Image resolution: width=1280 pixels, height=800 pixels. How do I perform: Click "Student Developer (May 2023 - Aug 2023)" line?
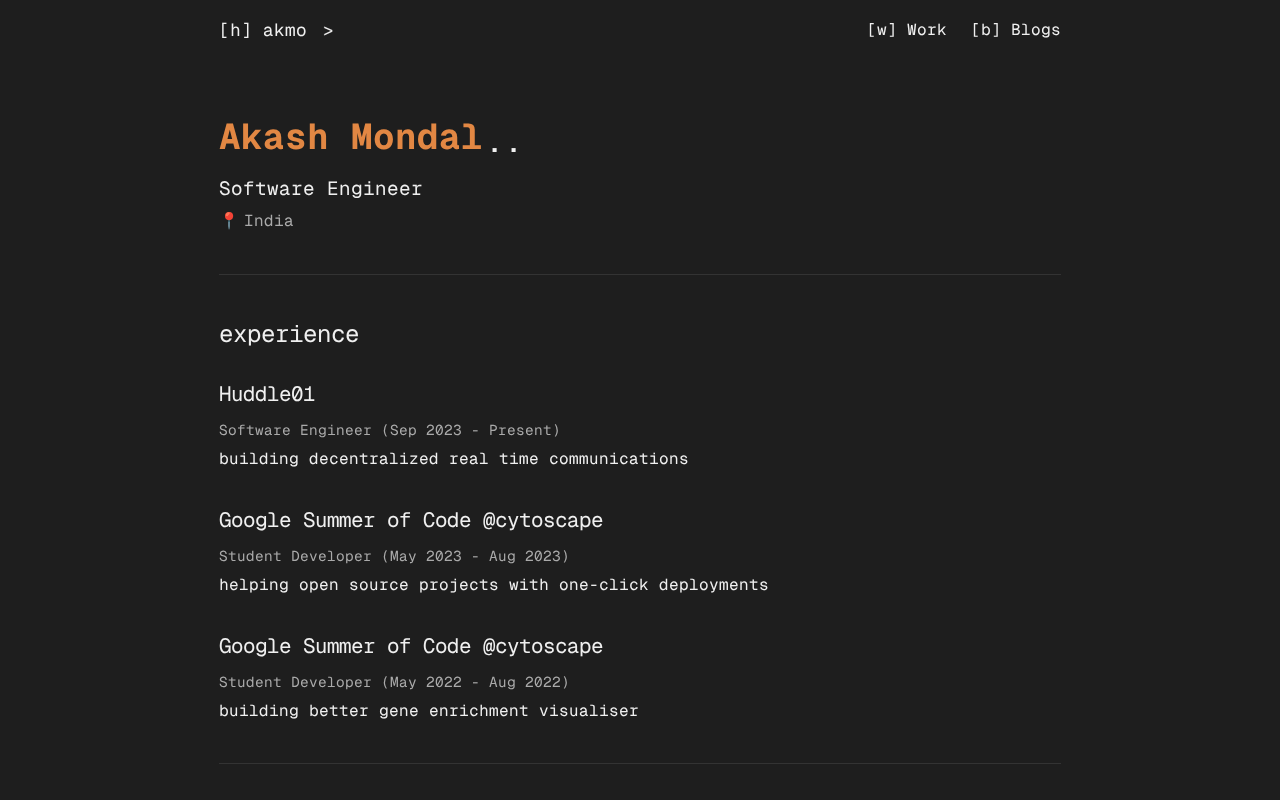[393, 556]
